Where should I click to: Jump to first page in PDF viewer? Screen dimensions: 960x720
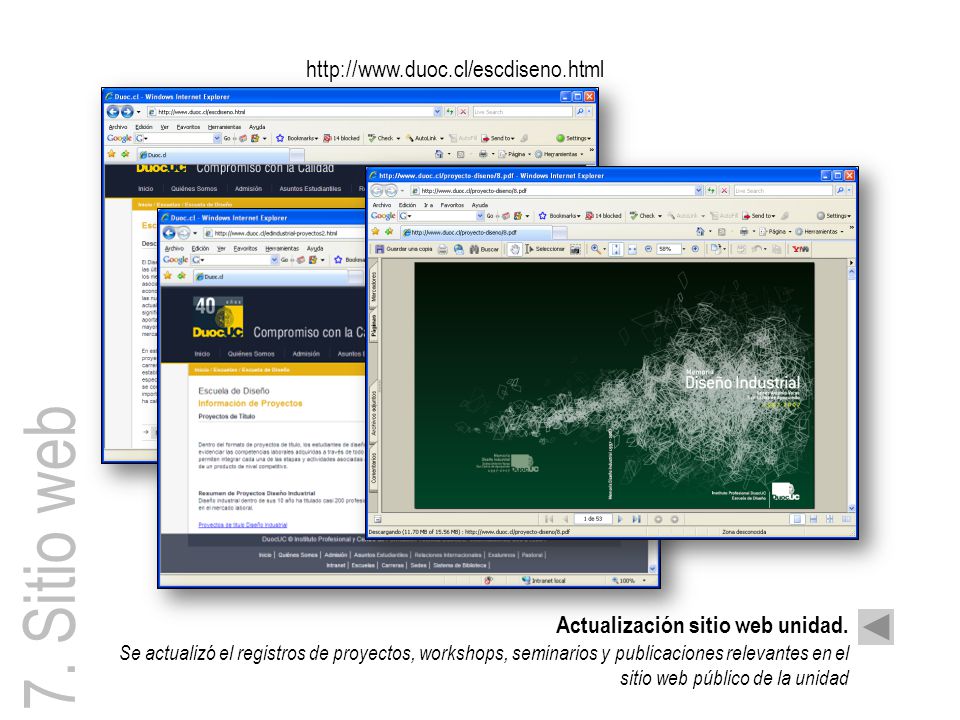(549, 519)
